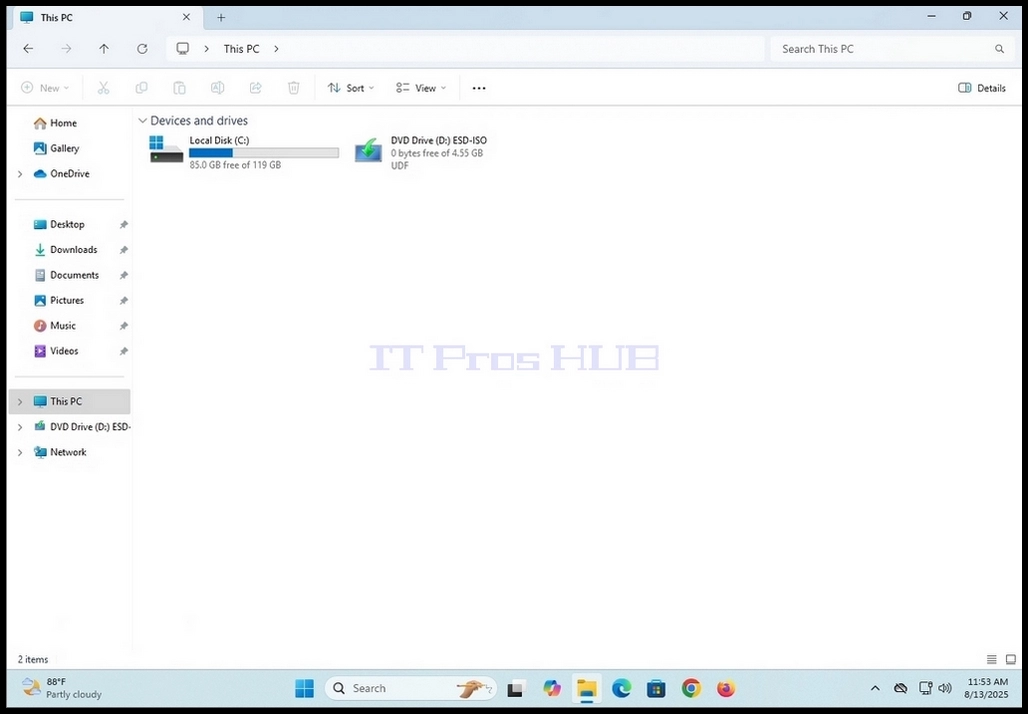Go up one folder level
Image resolution: width=1028 pixels, height=714 pixels.
point(104,49)
